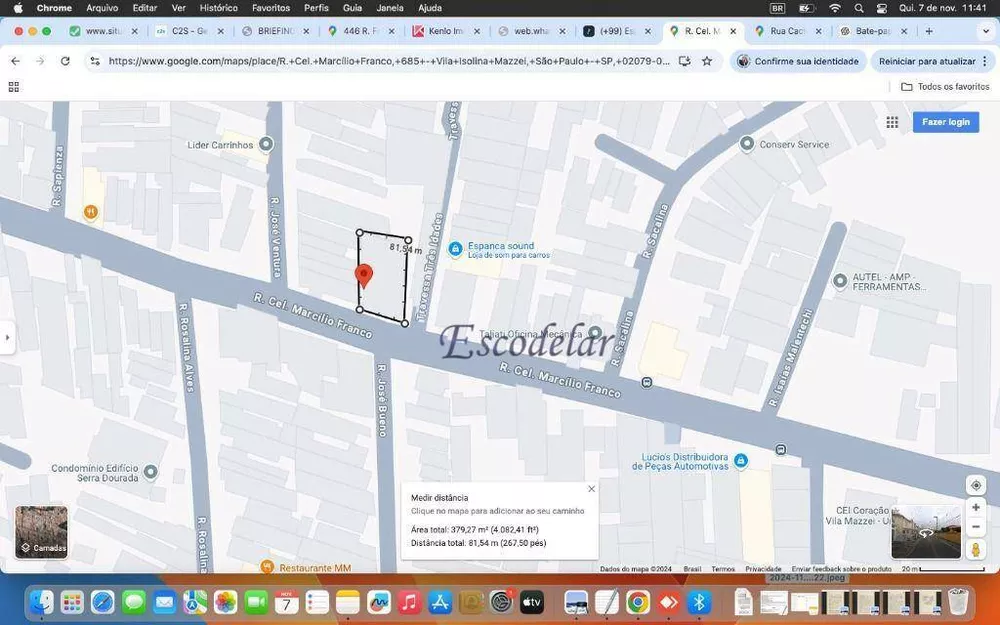Open Todos os favoritos folder
This screenshot has width=1000, height=625.
point(945,87)
